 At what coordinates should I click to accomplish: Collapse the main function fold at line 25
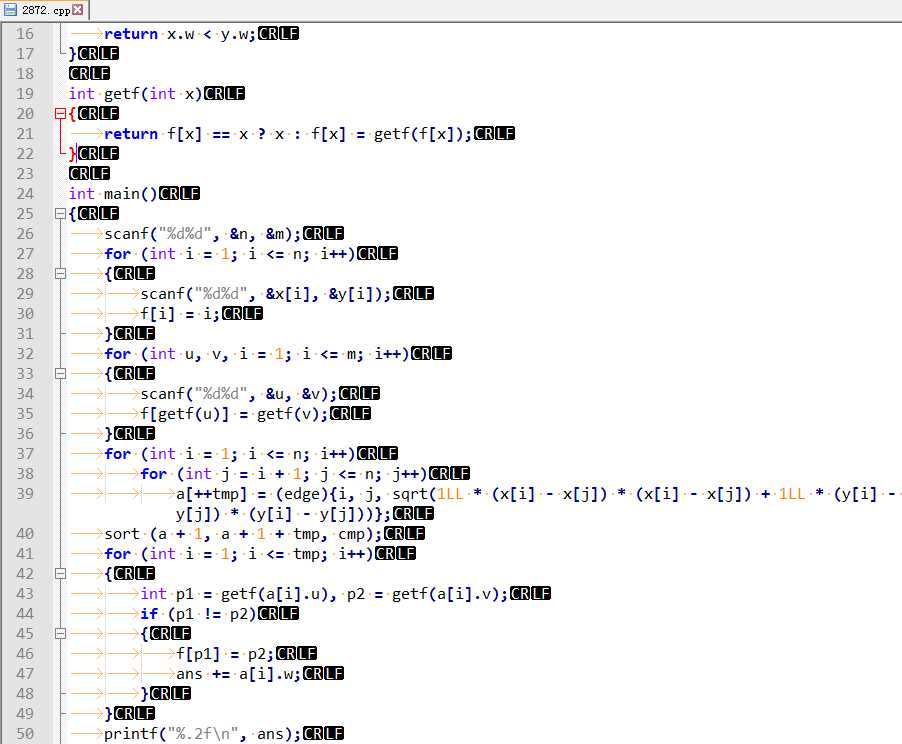point(60,213)
